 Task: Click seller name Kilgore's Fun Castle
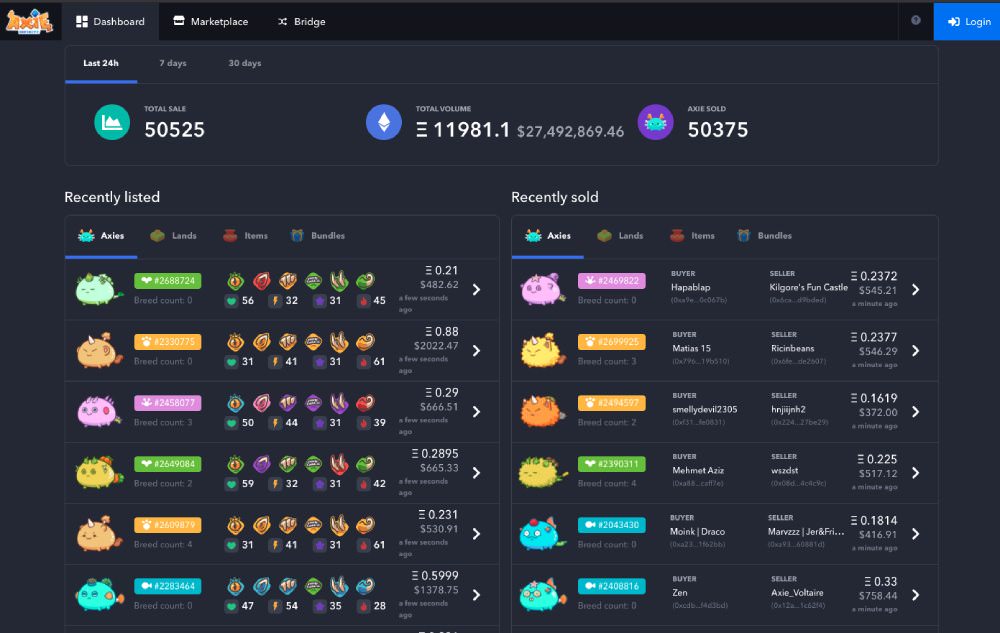pyautogui.click(x=809, y=287)
